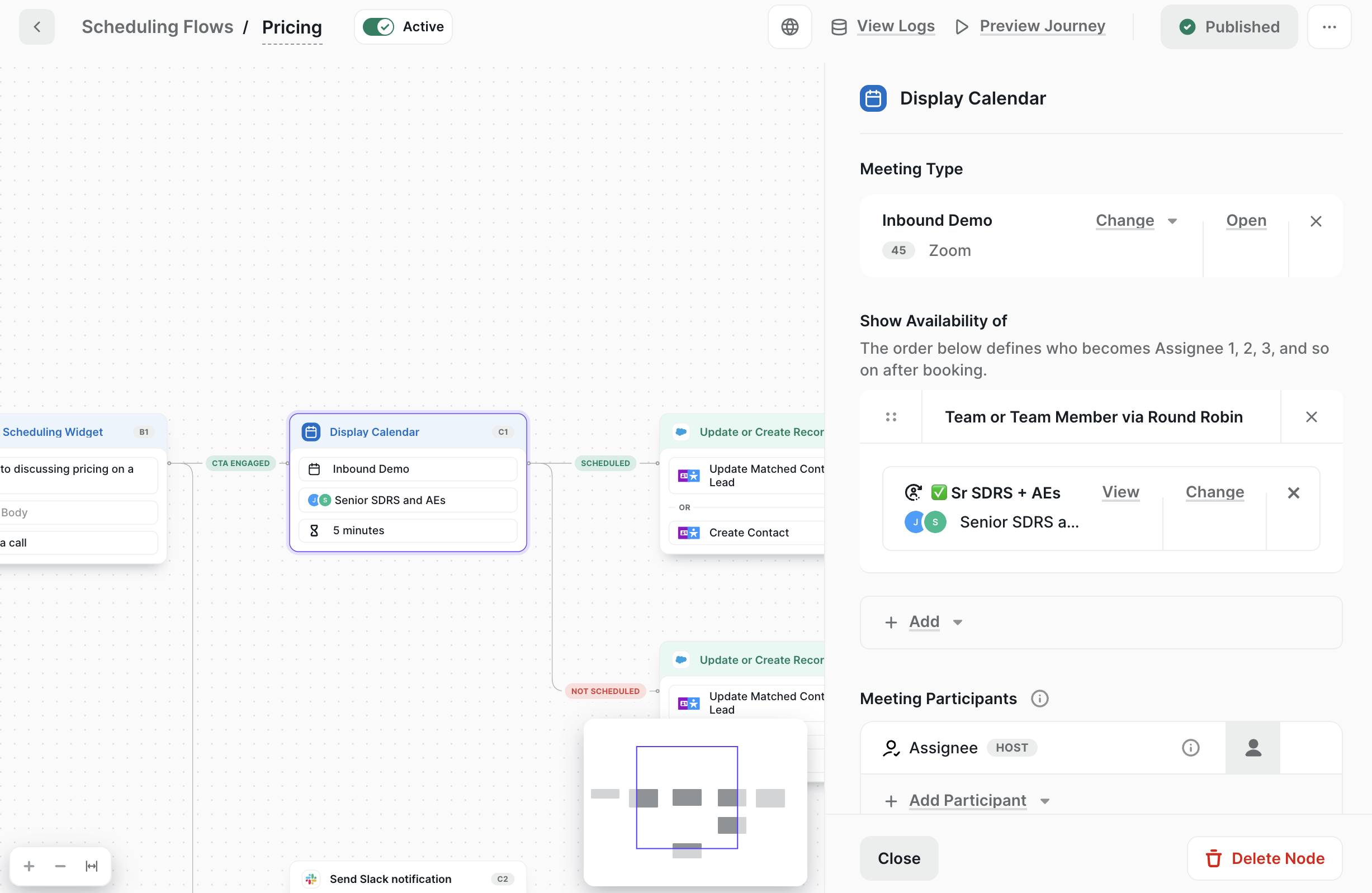Click Salesforce icon on lower Update or Create Record node

coord(682,660)
